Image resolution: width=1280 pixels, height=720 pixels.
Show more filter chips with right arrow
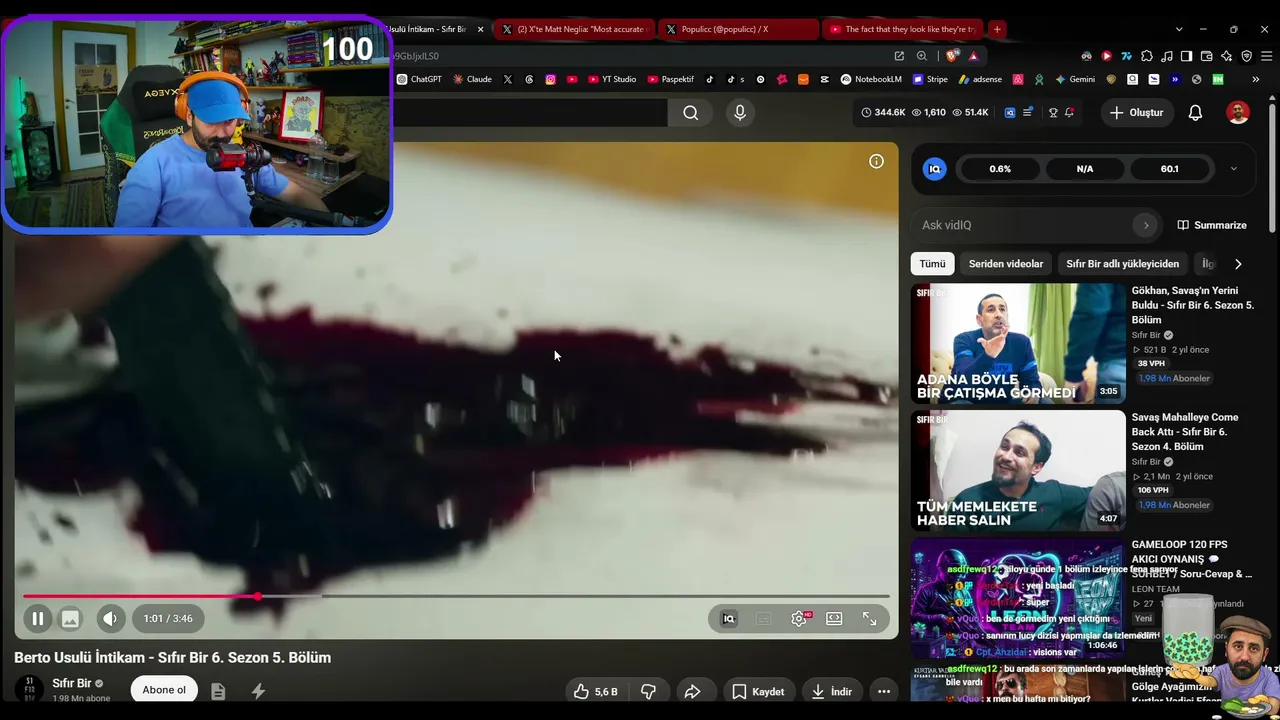pyautogui.click(x=1238, y=264)
